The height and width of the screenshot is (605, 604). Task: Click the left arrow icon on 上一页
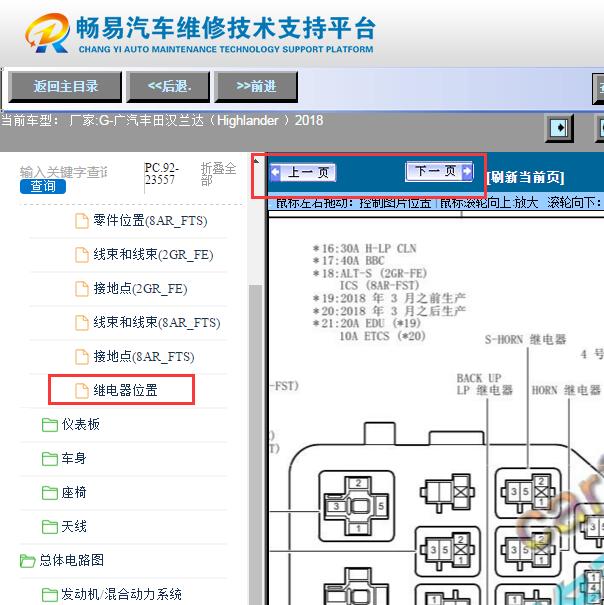276,172
